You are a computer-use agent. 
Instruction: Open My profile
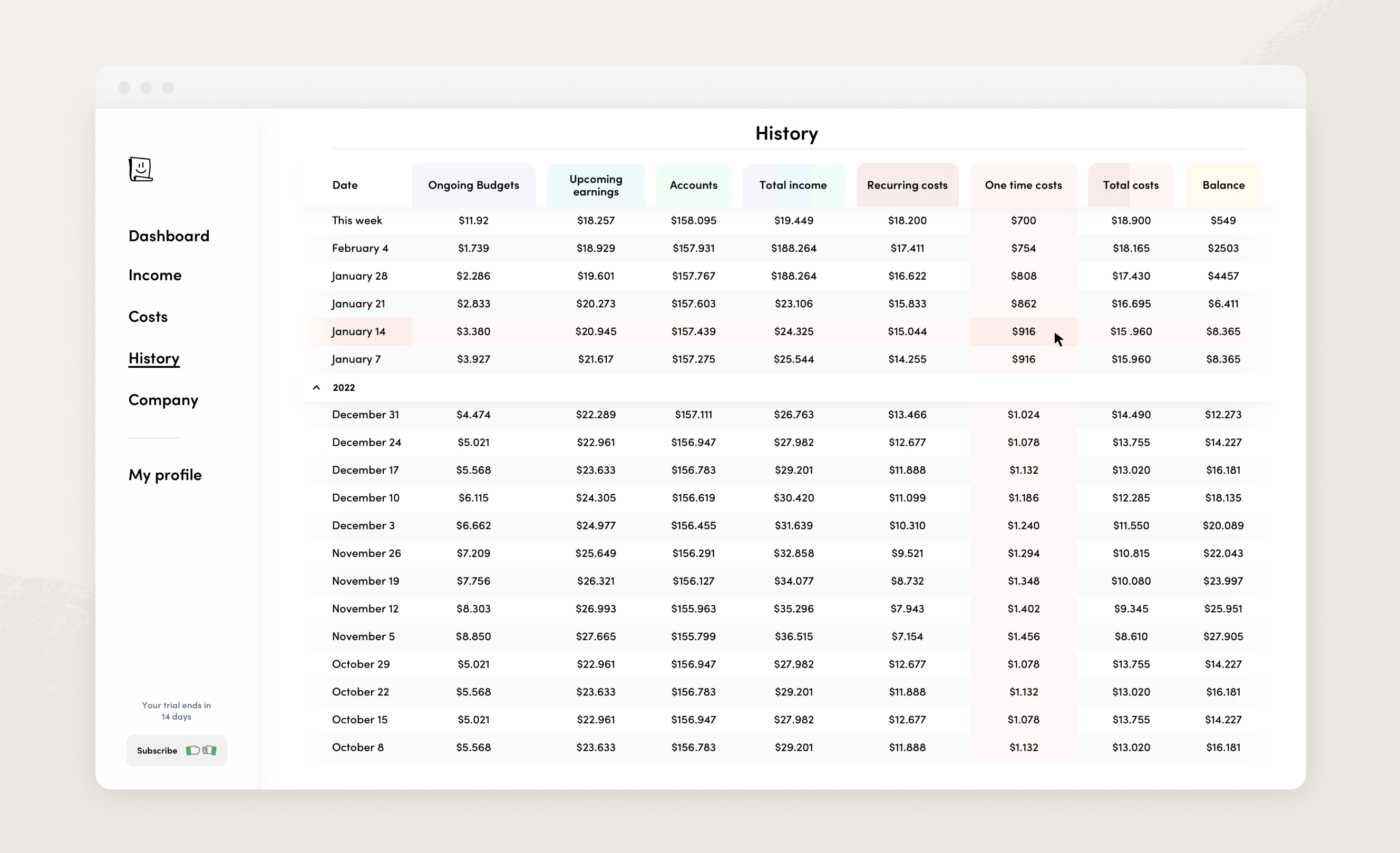coord(165,475)
